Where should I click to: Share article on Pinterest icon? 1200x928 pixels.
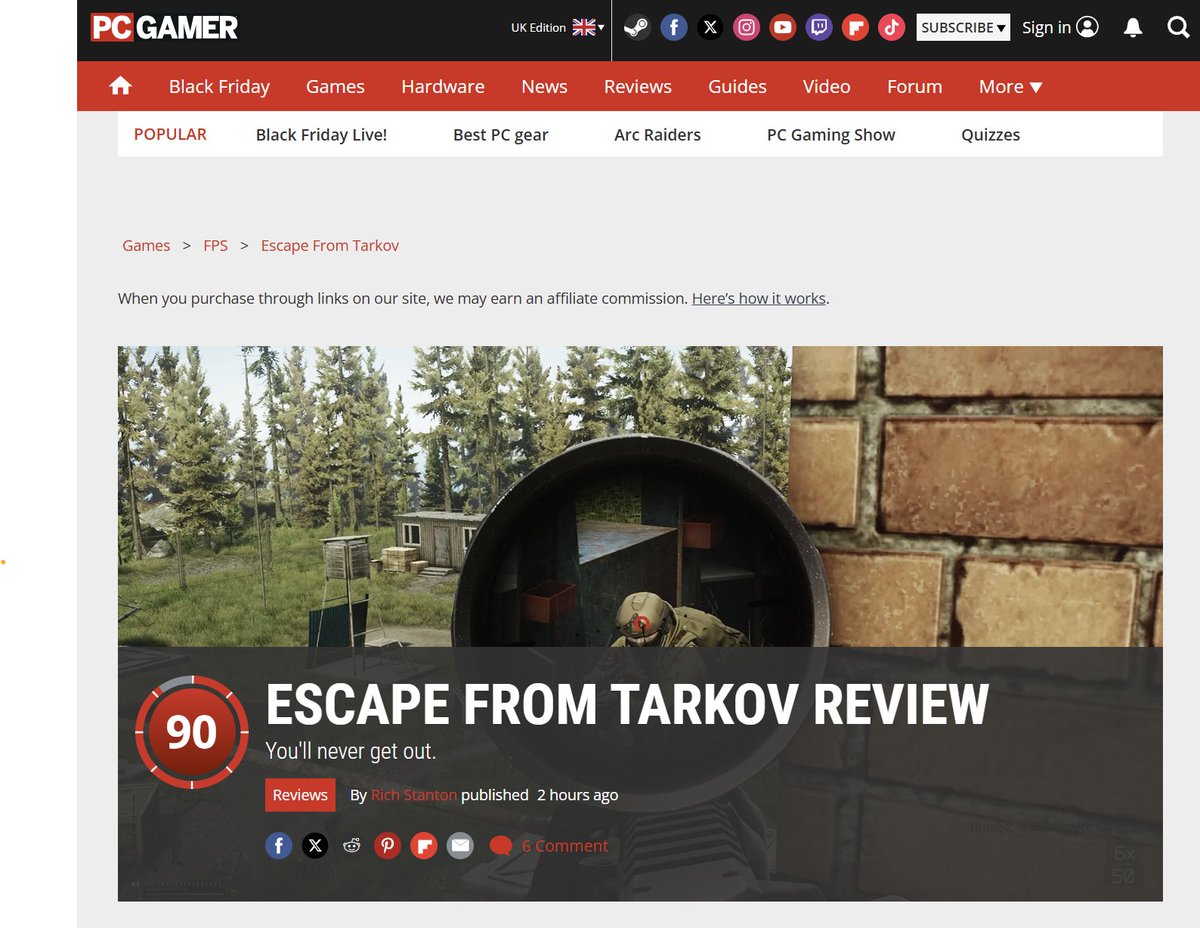click(388, 846)
